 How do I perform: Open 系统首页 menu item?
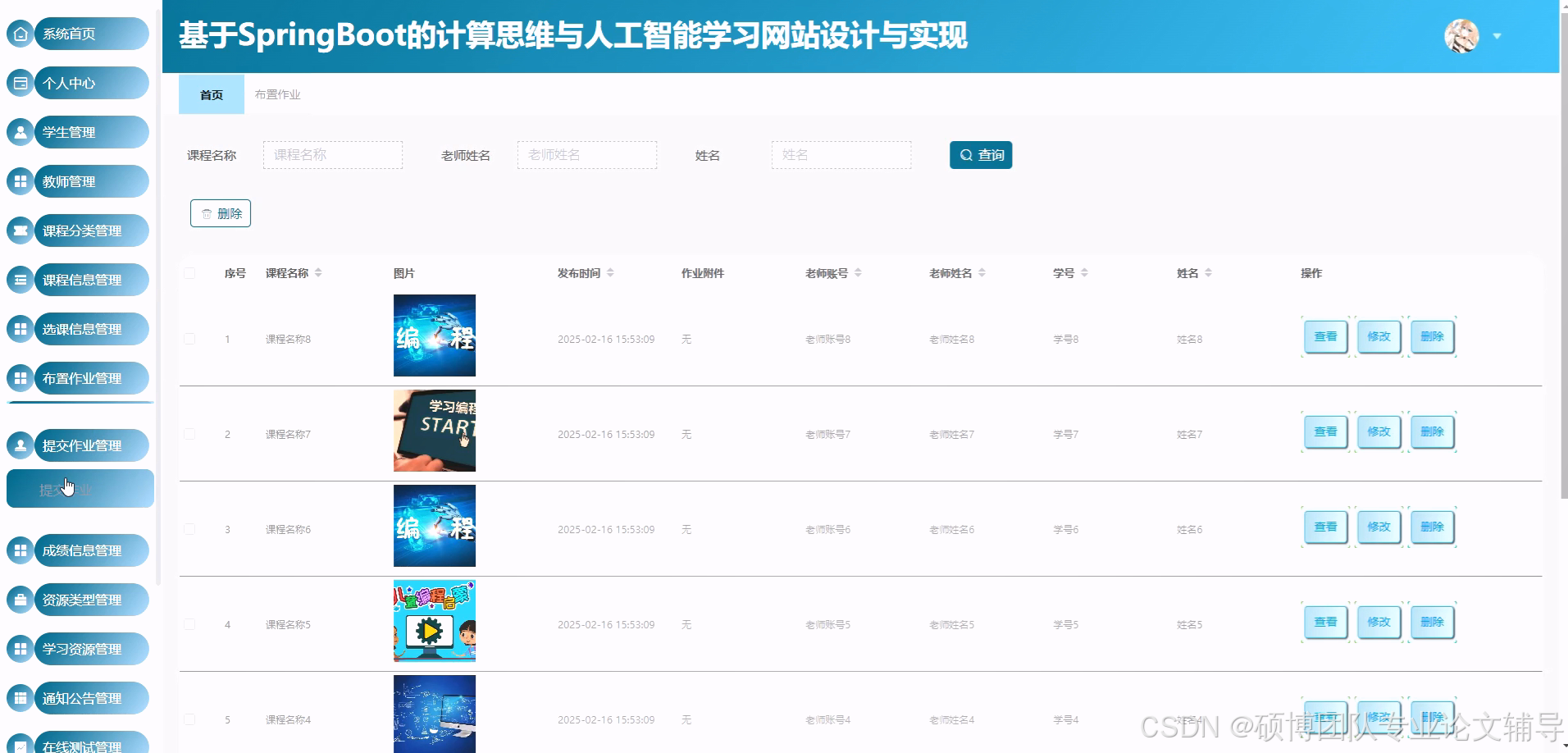coord(91,34)
